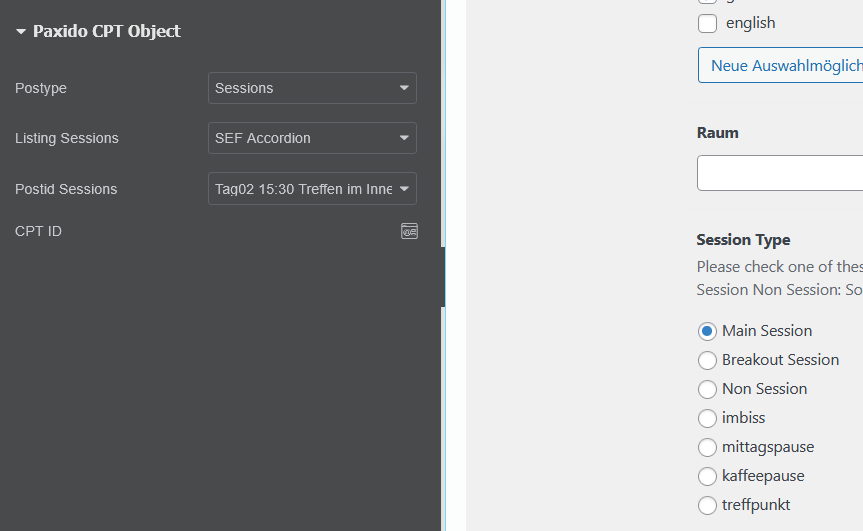Image resolution: width=863 pixels, height=531 pixels.
Task: Open the Postid Sessions dropdown
Action: [312, 189]
